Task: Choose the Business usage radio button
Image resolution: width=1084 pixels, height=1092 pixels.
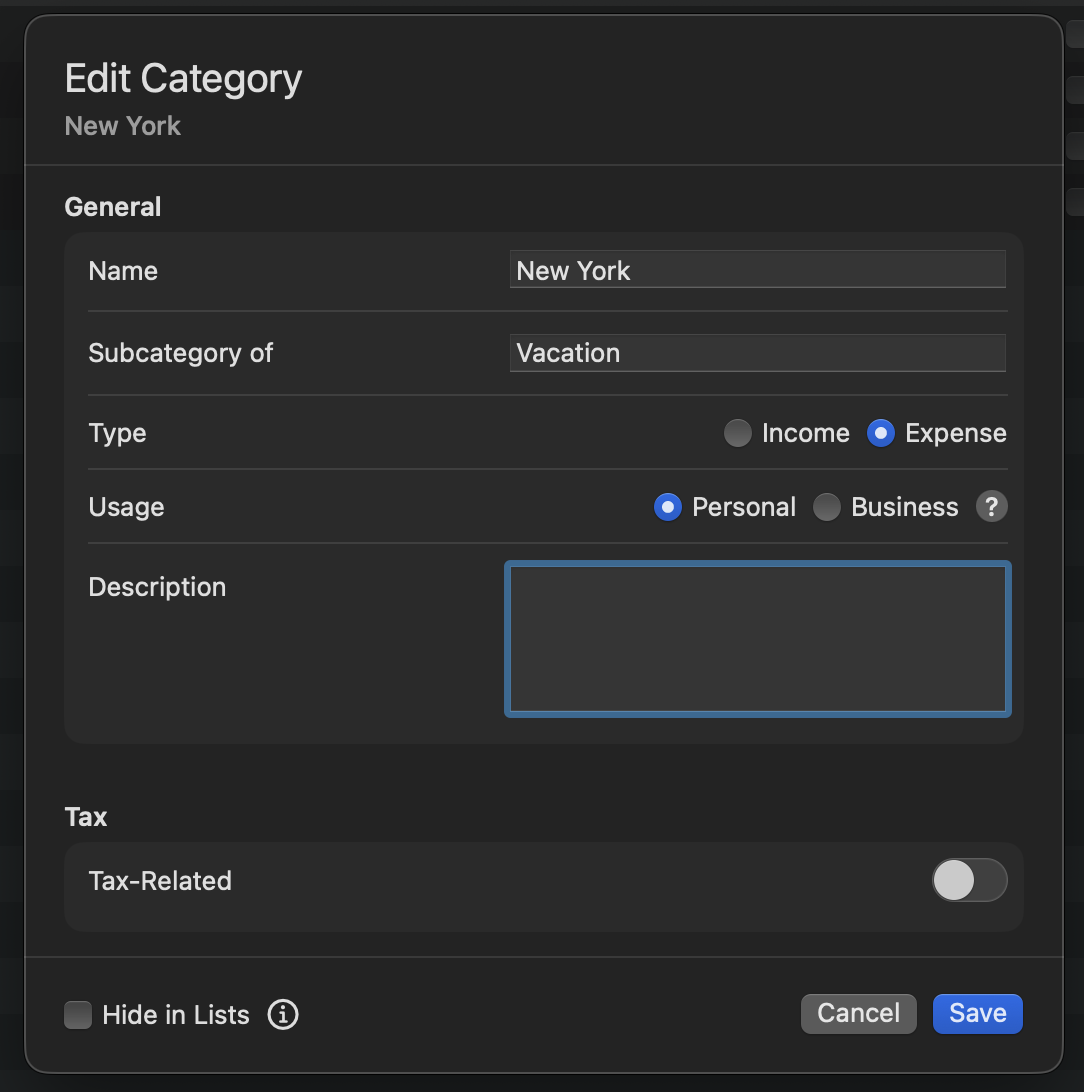Action: click(x=826, y=507)
